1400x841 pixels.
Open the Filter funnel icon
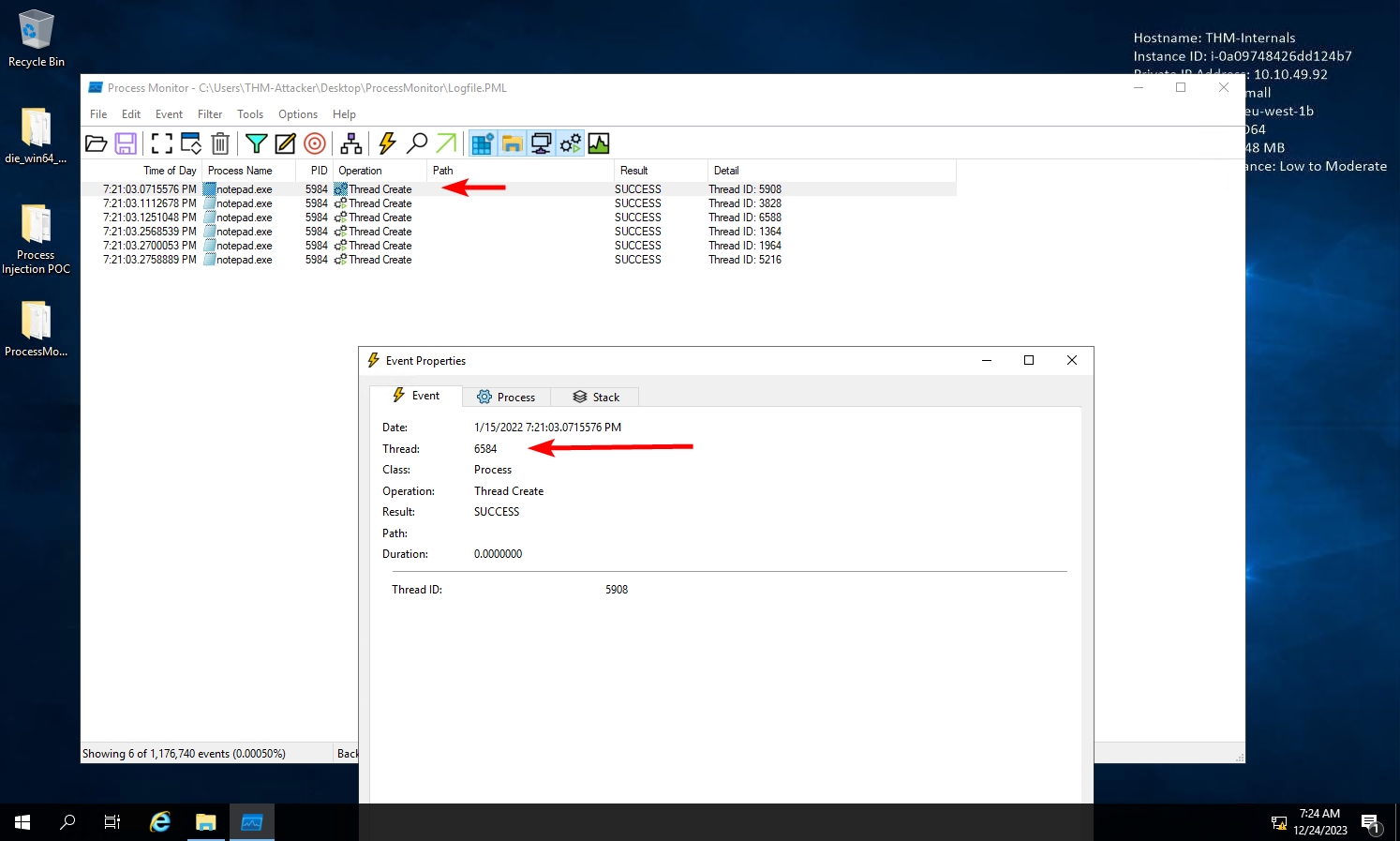(x=256, y=143)
